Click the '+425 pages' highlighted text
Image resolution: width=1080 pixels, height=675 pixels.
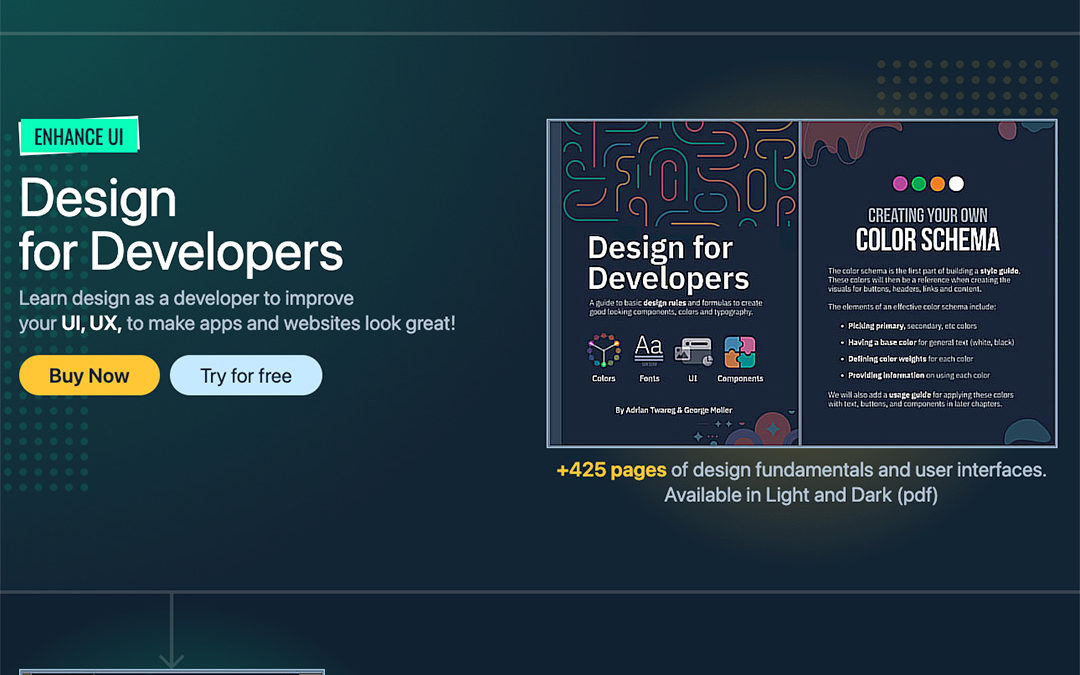pyautogui.click(x=612, y=470)
